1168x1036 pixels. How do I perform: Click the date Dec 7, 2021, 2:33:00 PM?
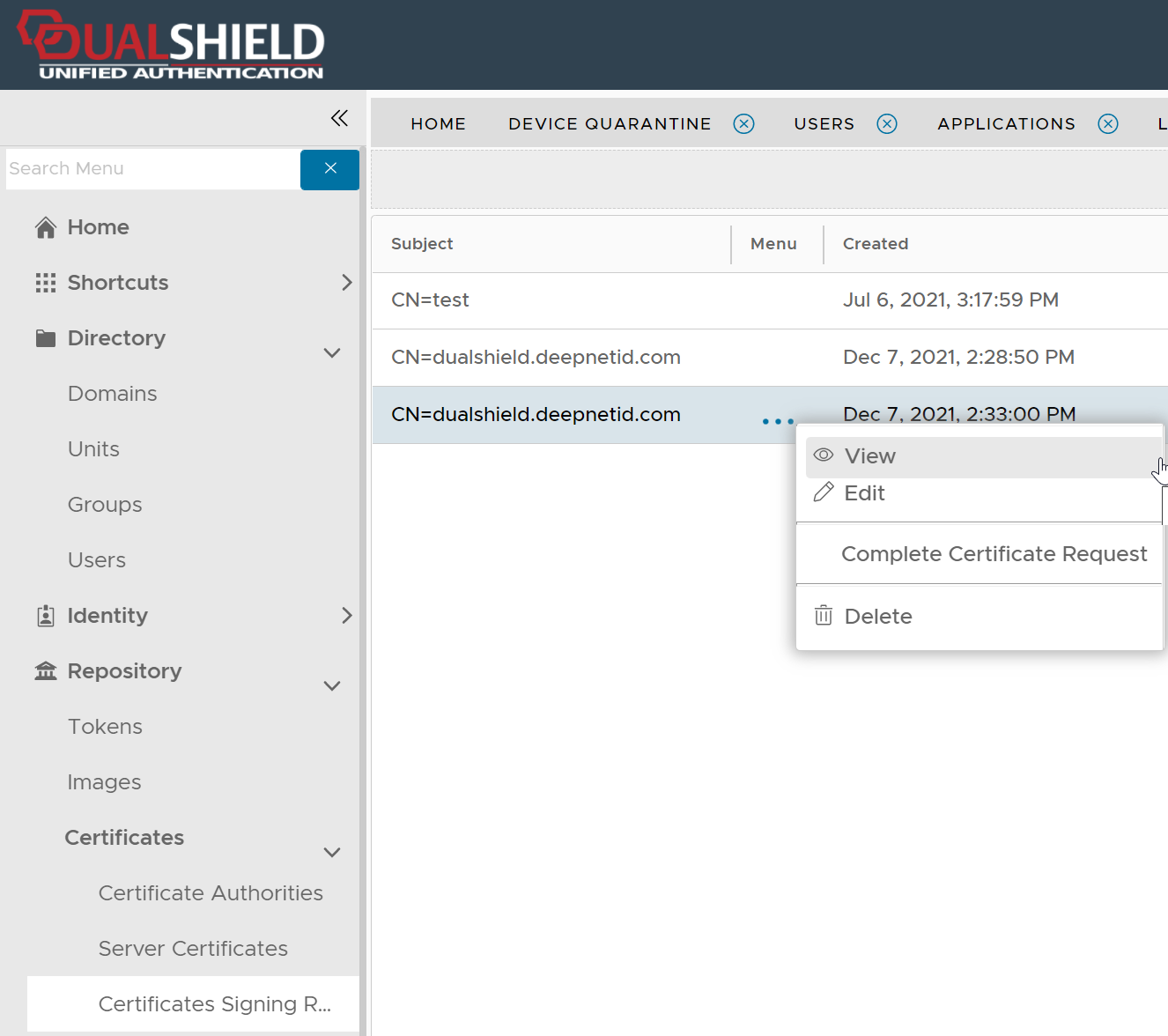[959, 414]
